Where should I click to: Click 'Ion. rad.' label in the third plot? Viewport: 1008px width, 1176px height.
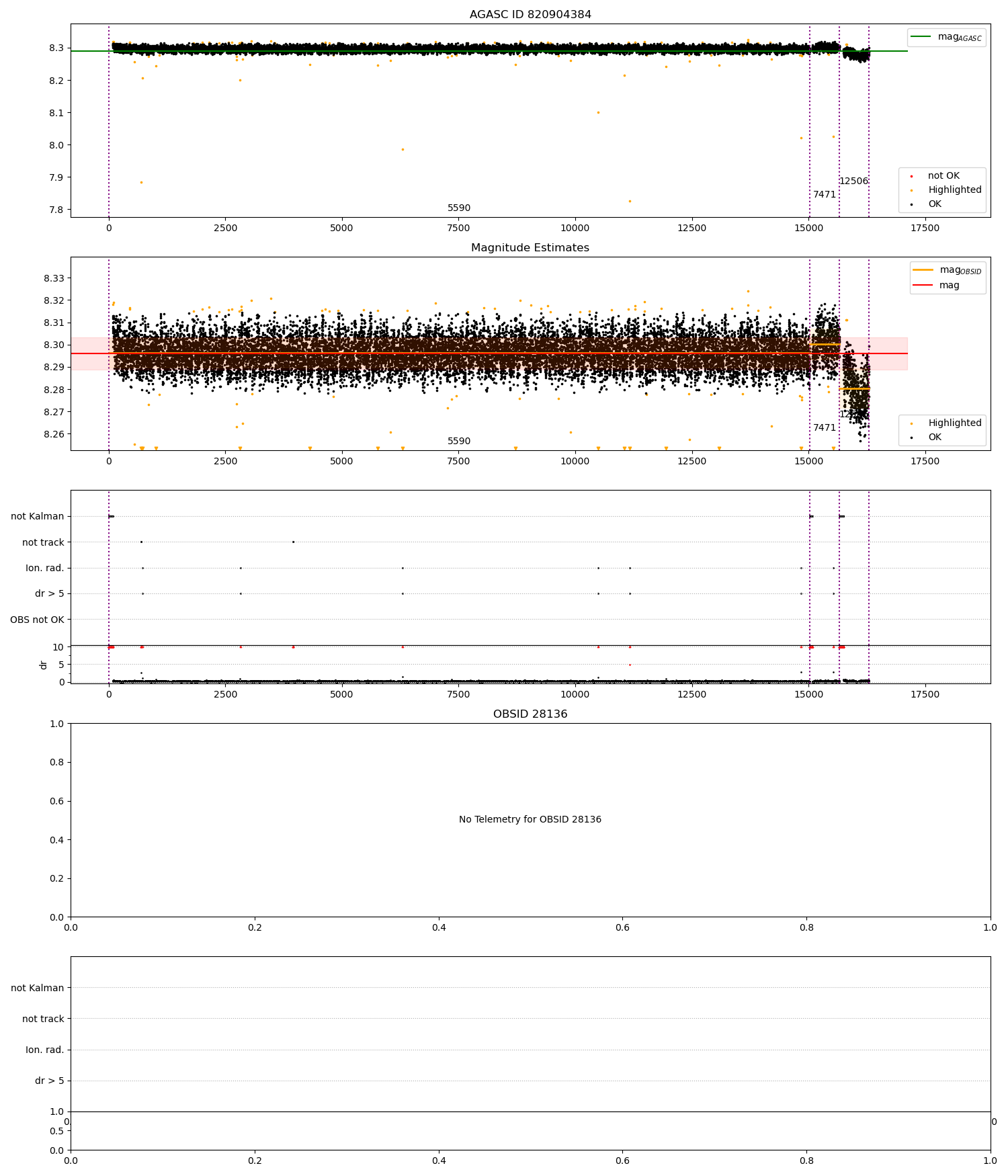[45, 569]
